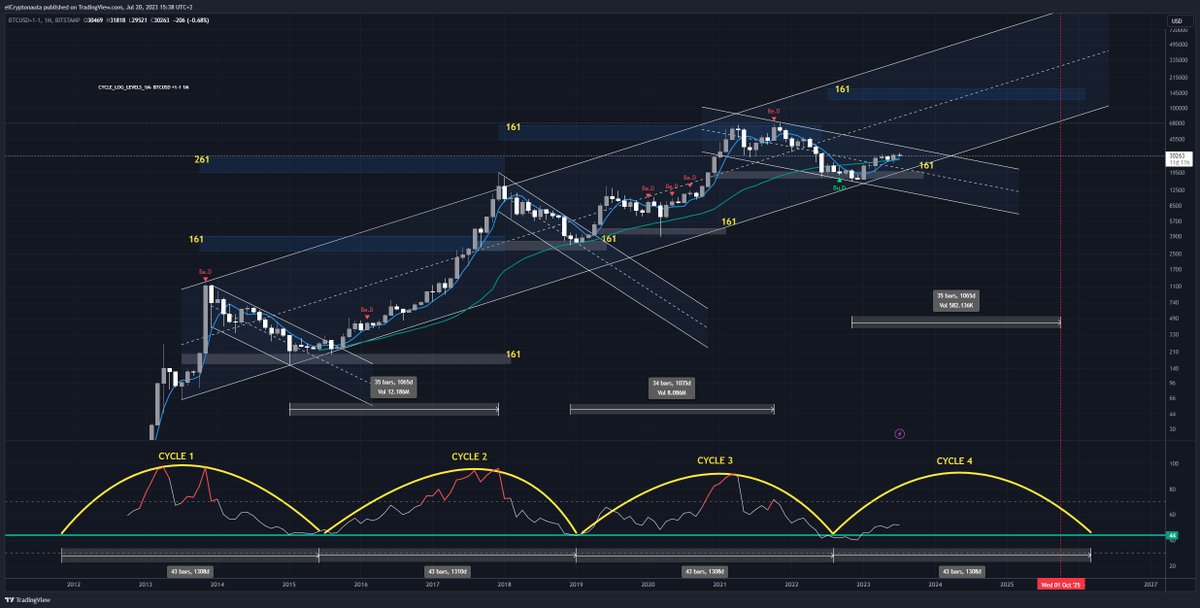Click the 161 label beside the 2022 grey support zone

pyautogui.click(x=926, y=165)
